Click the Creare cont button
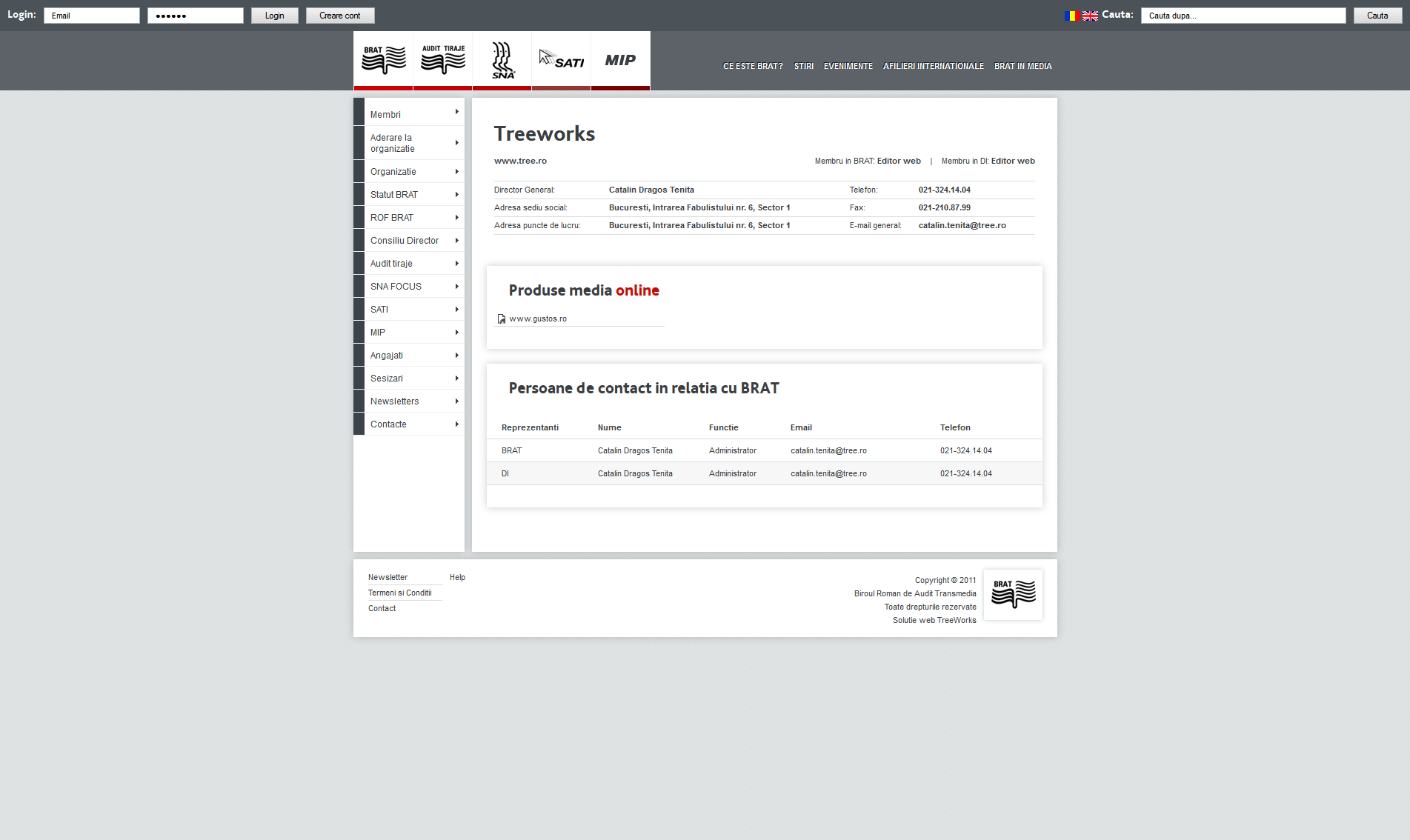 (340, 16)
